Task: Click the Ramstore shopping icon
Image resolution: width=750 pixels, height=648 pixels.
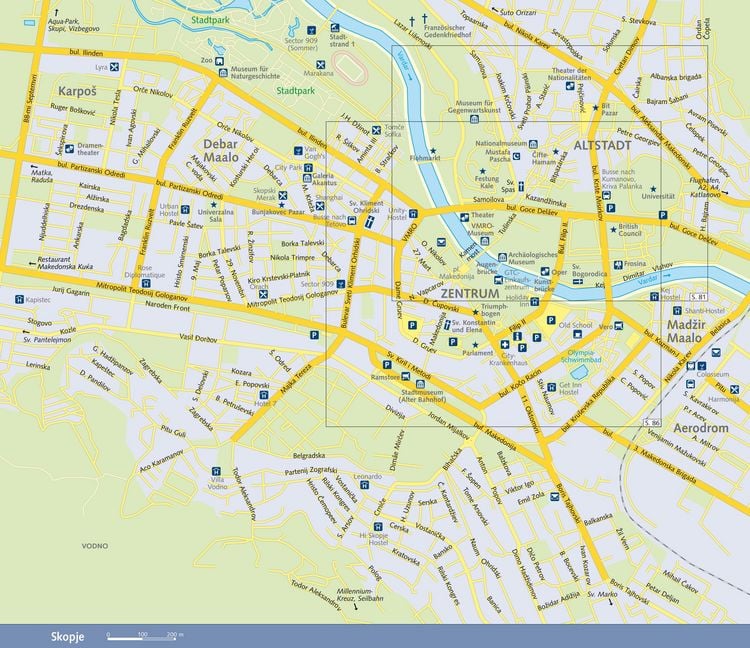Action: click(x=406, y=376)
